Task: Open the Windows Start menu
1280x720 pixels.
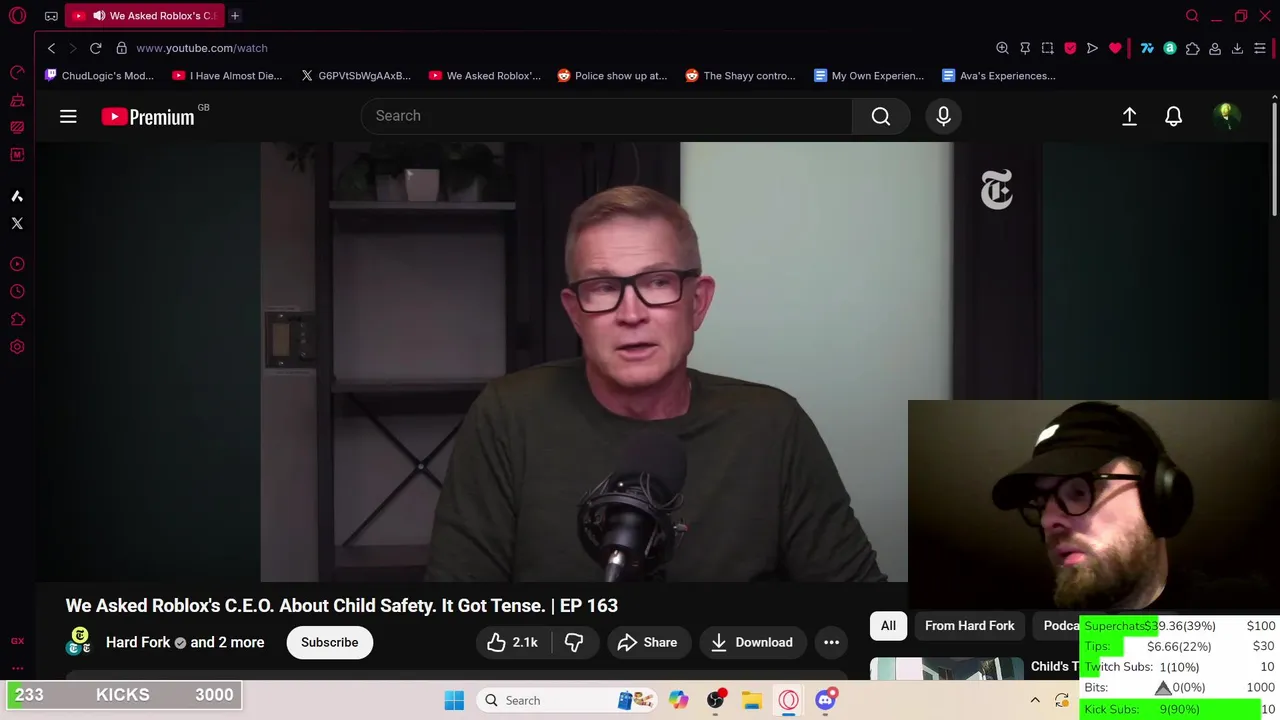Action: click(454, 700)
